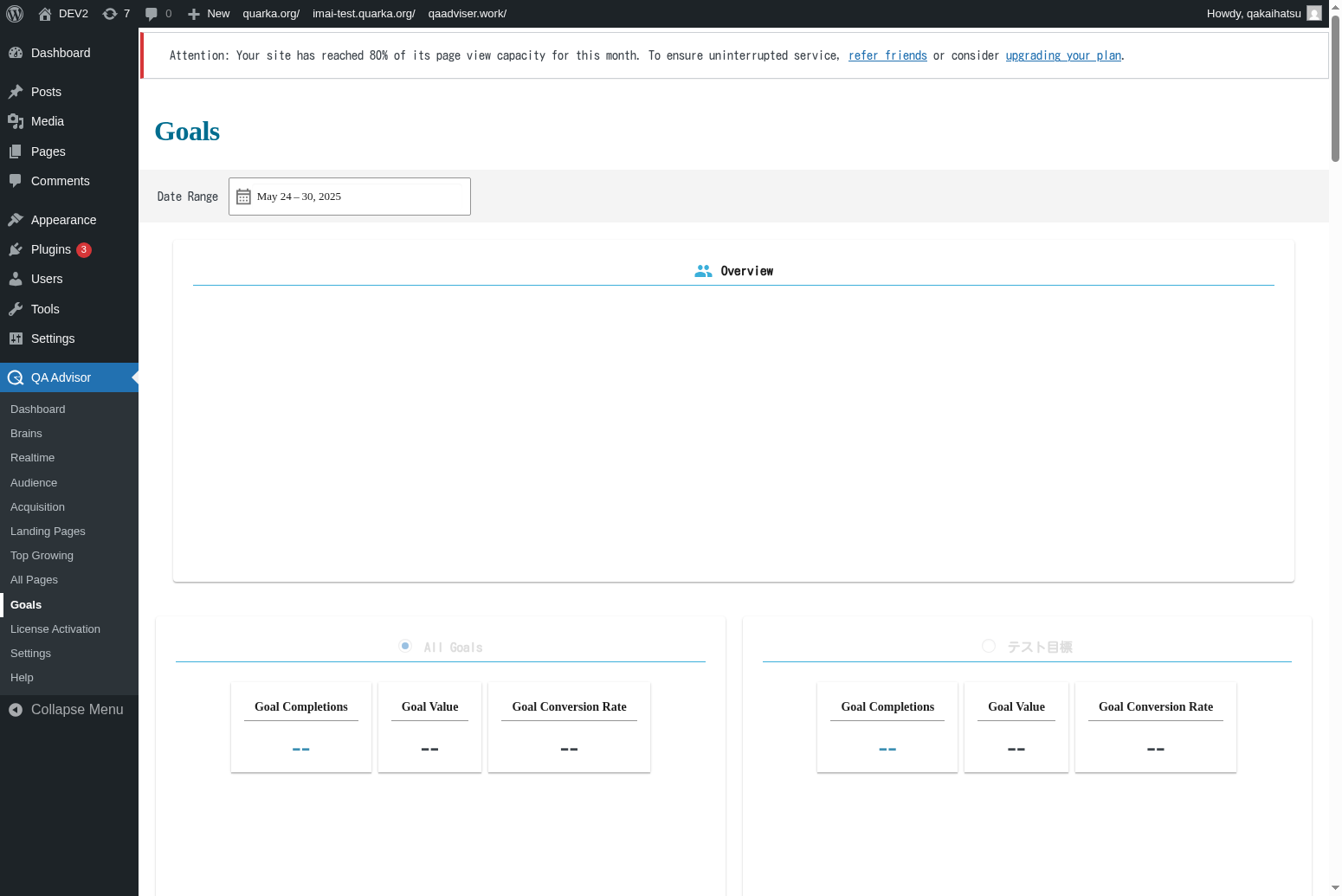Click the upgrading your plan link
The image size is (1342, 896).
click(1063, 55)
